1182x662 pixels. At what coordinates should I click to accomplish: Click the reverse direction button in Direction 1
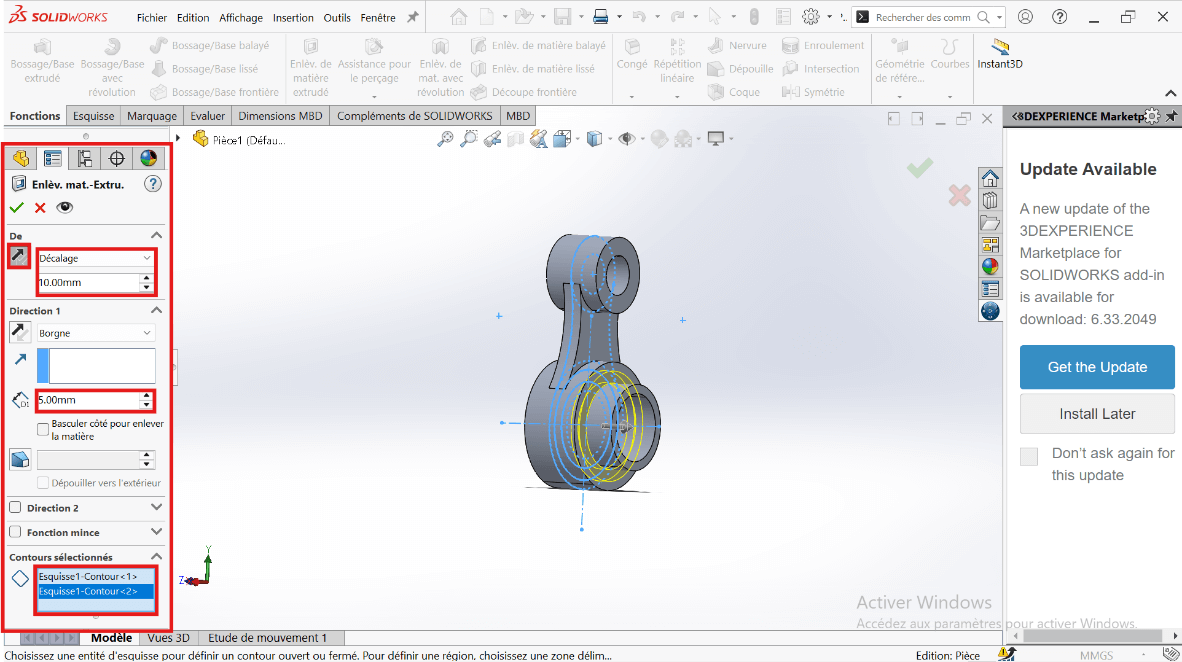point(20,333)
